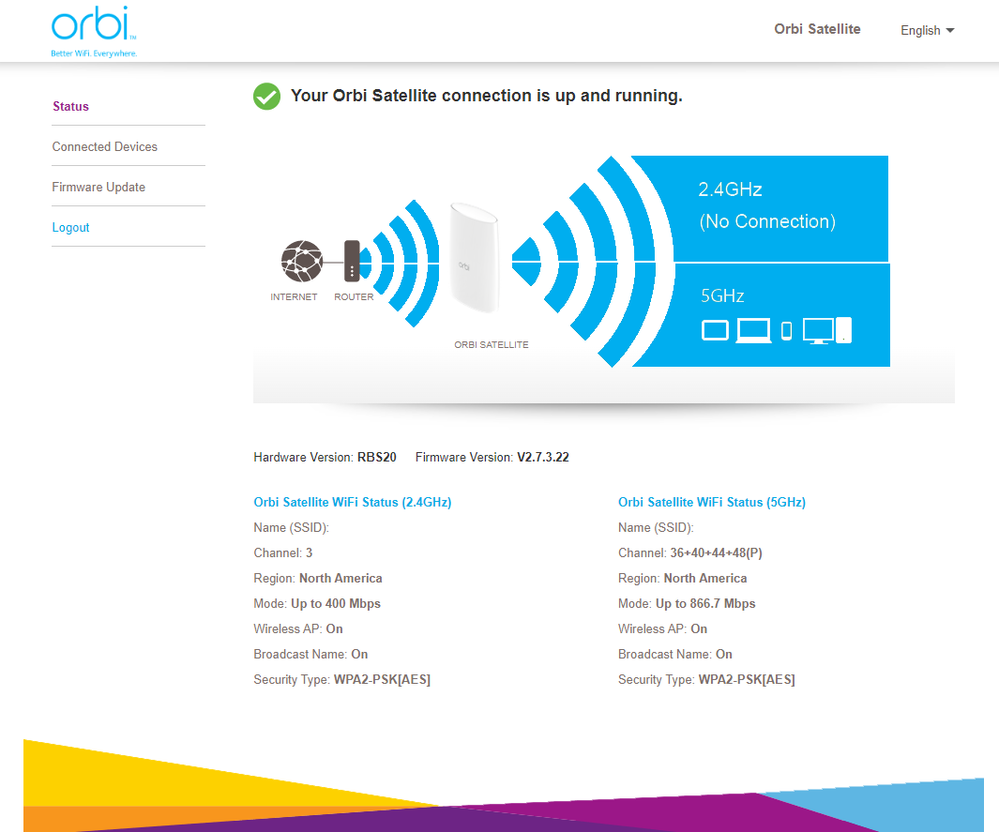The width and height of the screenshot is (999, 832).
Task: Click the 2.4GHz 'Name (SSID):' label
Action: [x=291, y=527]
